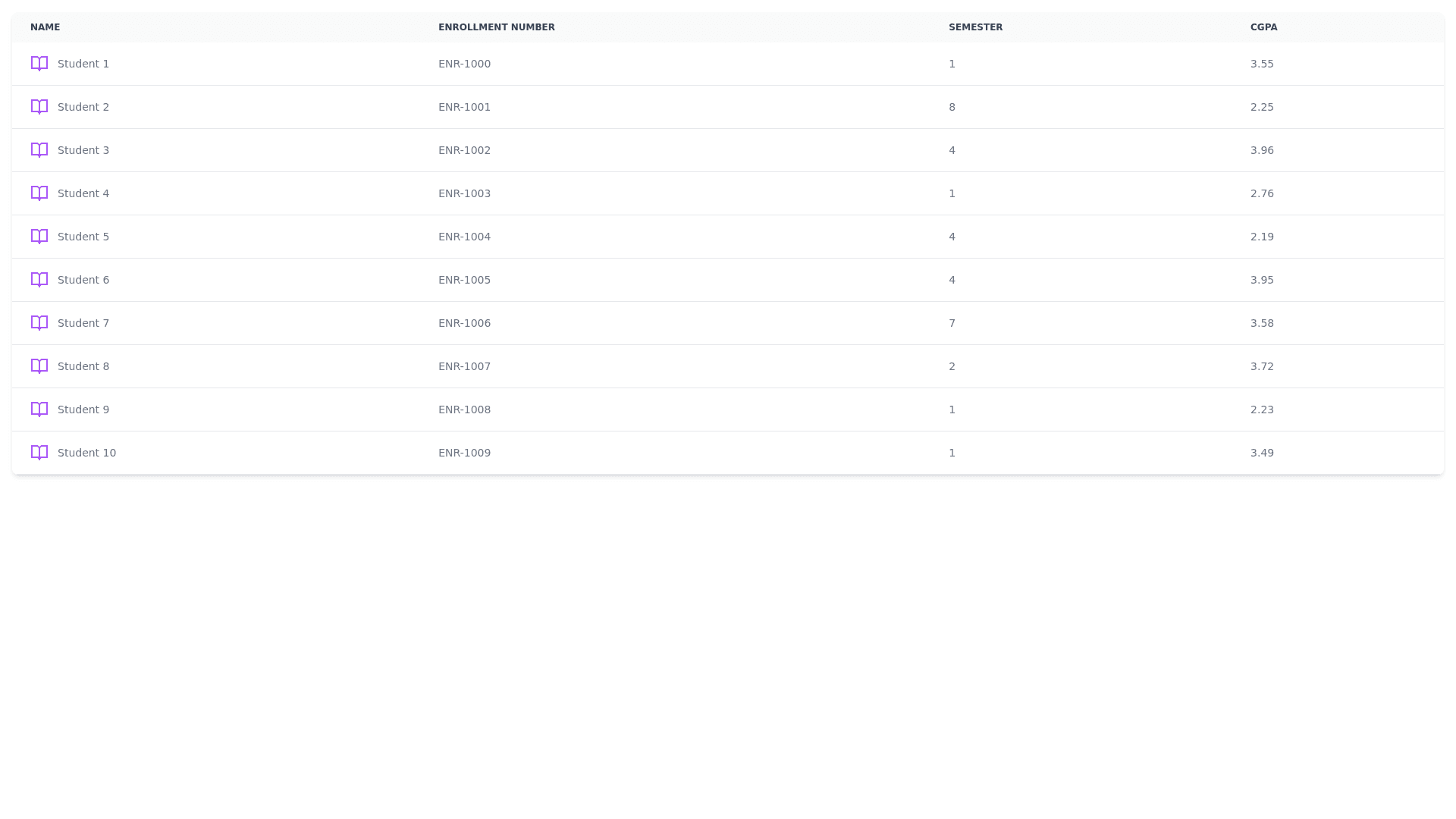Click the book icon beside Student 3
The height and width of the screenshot is (819, 1456).
point(39,150)
